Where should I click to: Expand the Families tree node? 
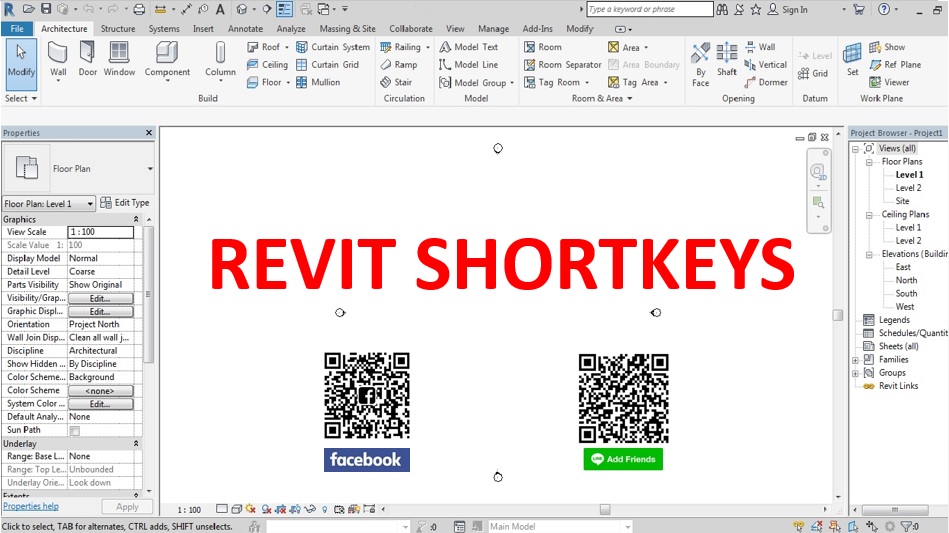coord(856,360)
